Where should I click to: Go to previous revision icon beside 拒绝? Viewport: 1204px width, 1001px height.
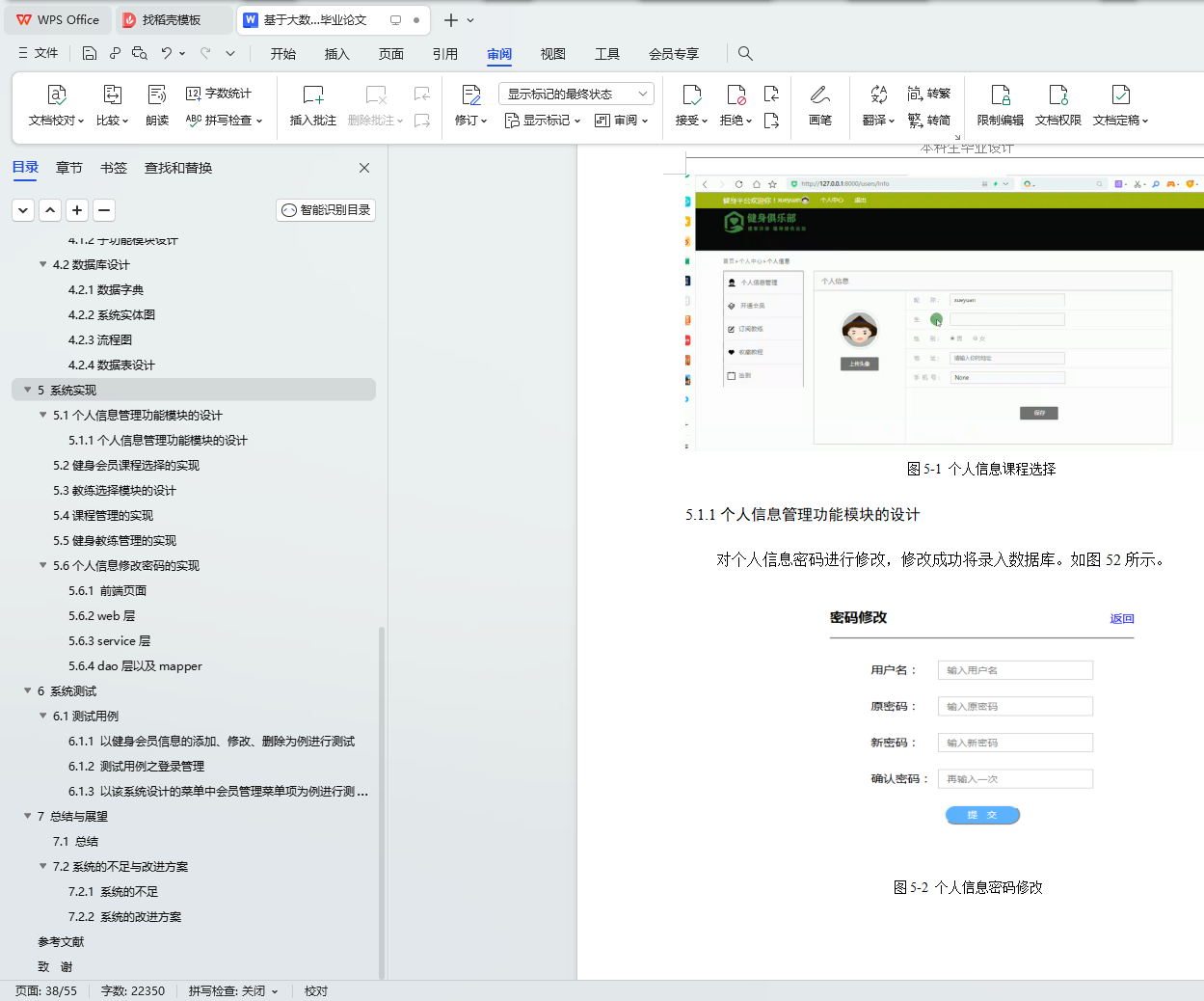click(771, 94)
